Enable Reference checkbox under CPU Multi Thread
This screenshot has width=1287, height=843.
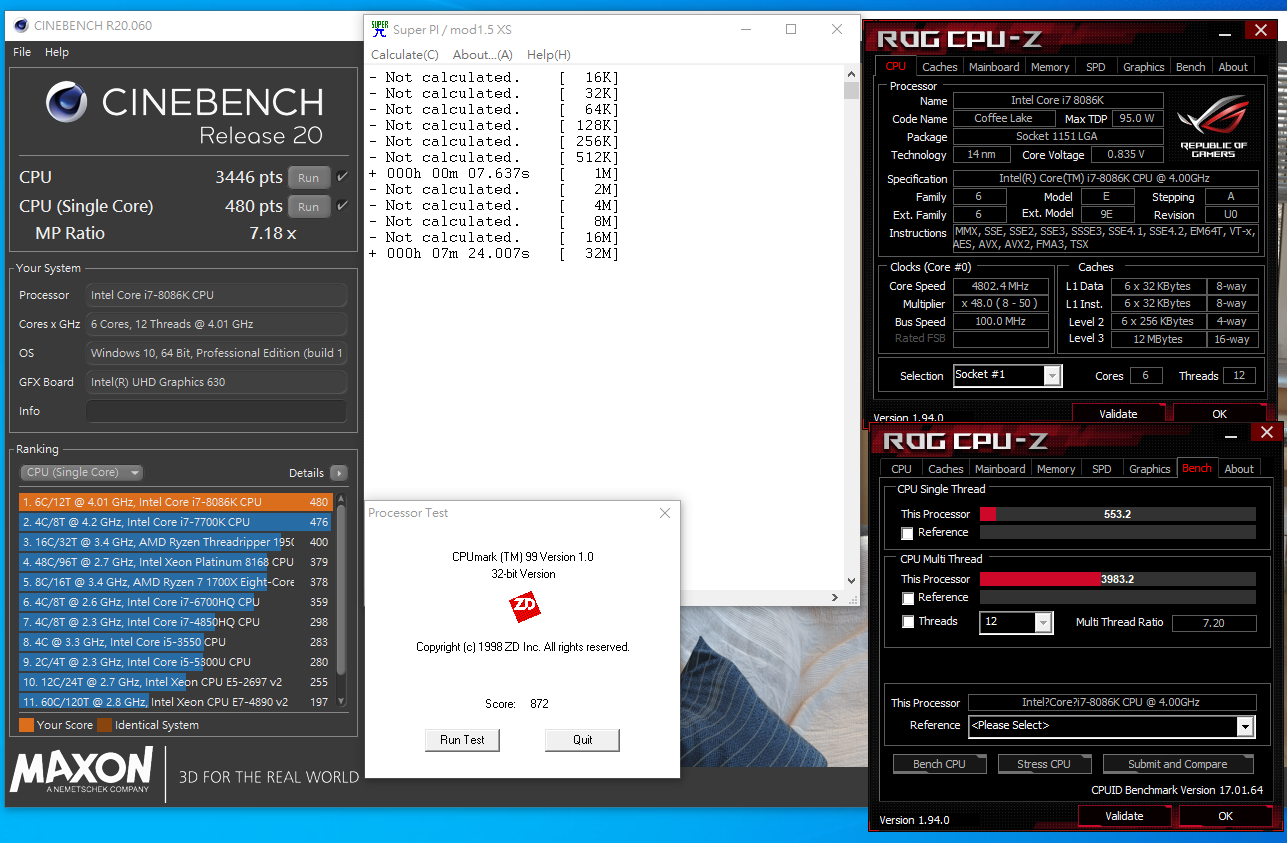click(907, 598)
